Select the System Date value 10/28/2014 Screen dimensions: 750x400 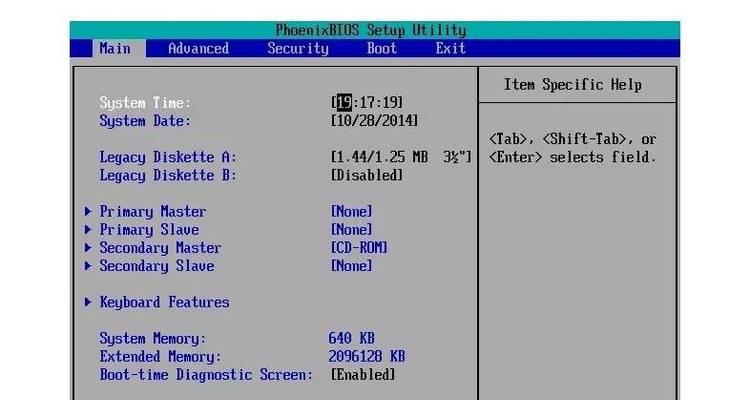point(374,121)
